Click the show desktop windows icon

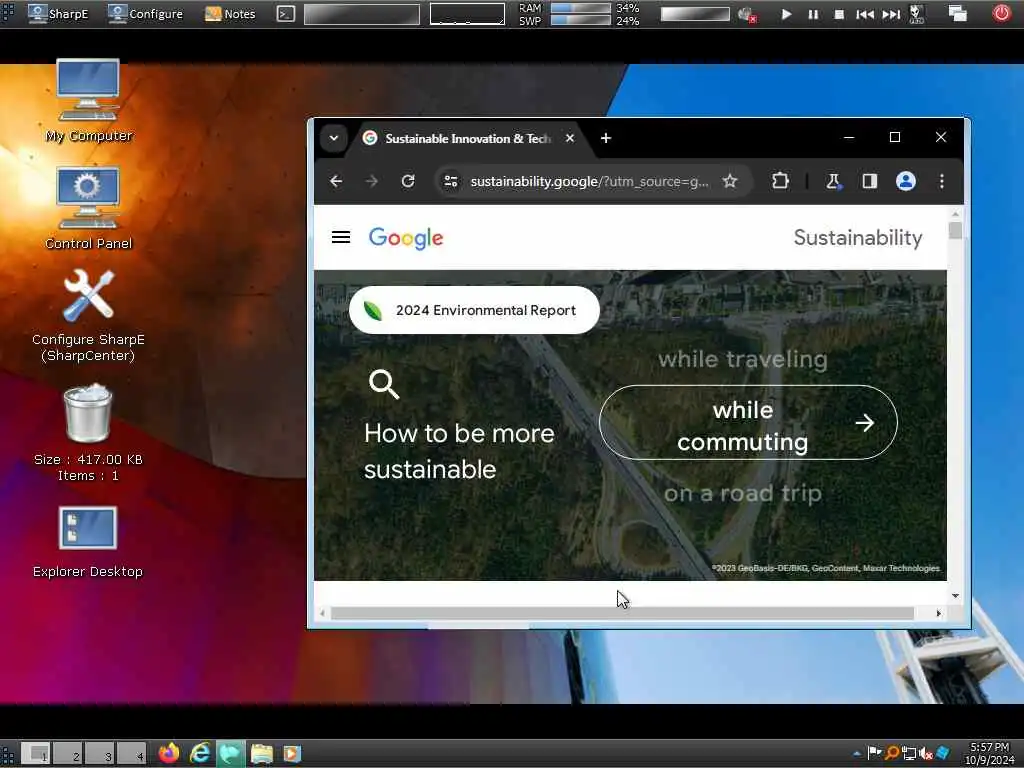[957, 14]
